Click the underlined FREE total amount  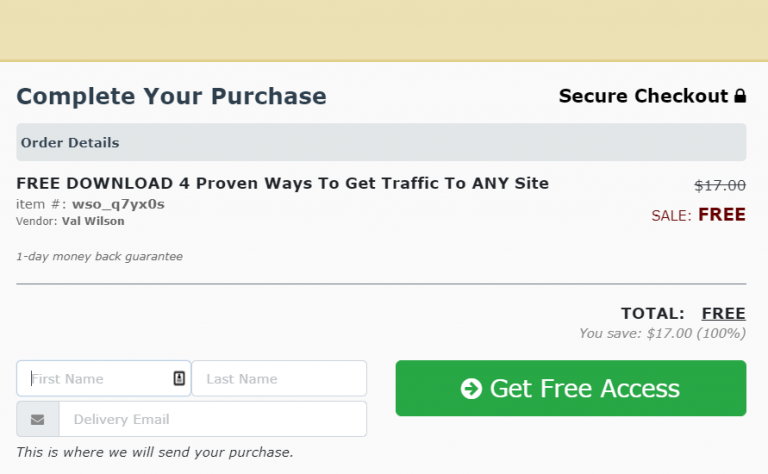pos(723,313)
